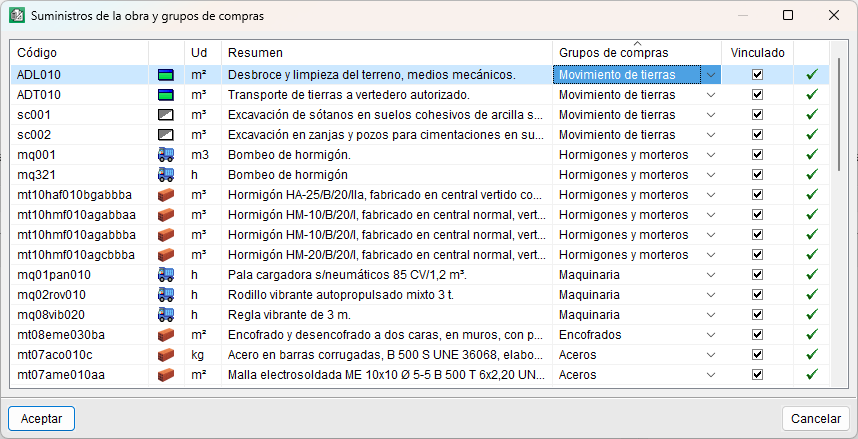The height and width of the screenshot is (439, 858).
Task: Click the green check mark in mq321 row
Action: [812, 175]
